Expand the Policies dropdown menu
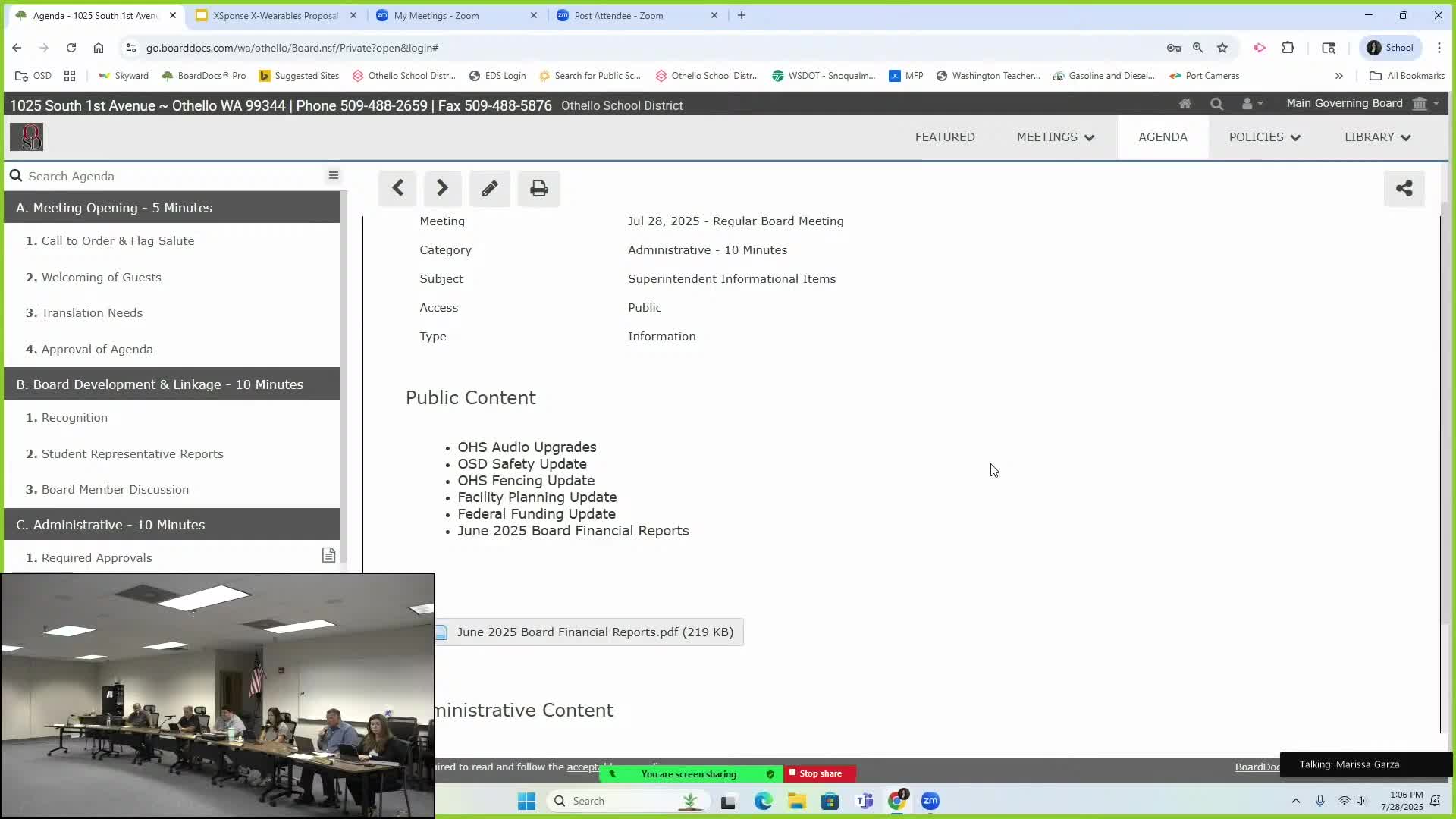The image size is (1456, 819). pos(1264,137)
